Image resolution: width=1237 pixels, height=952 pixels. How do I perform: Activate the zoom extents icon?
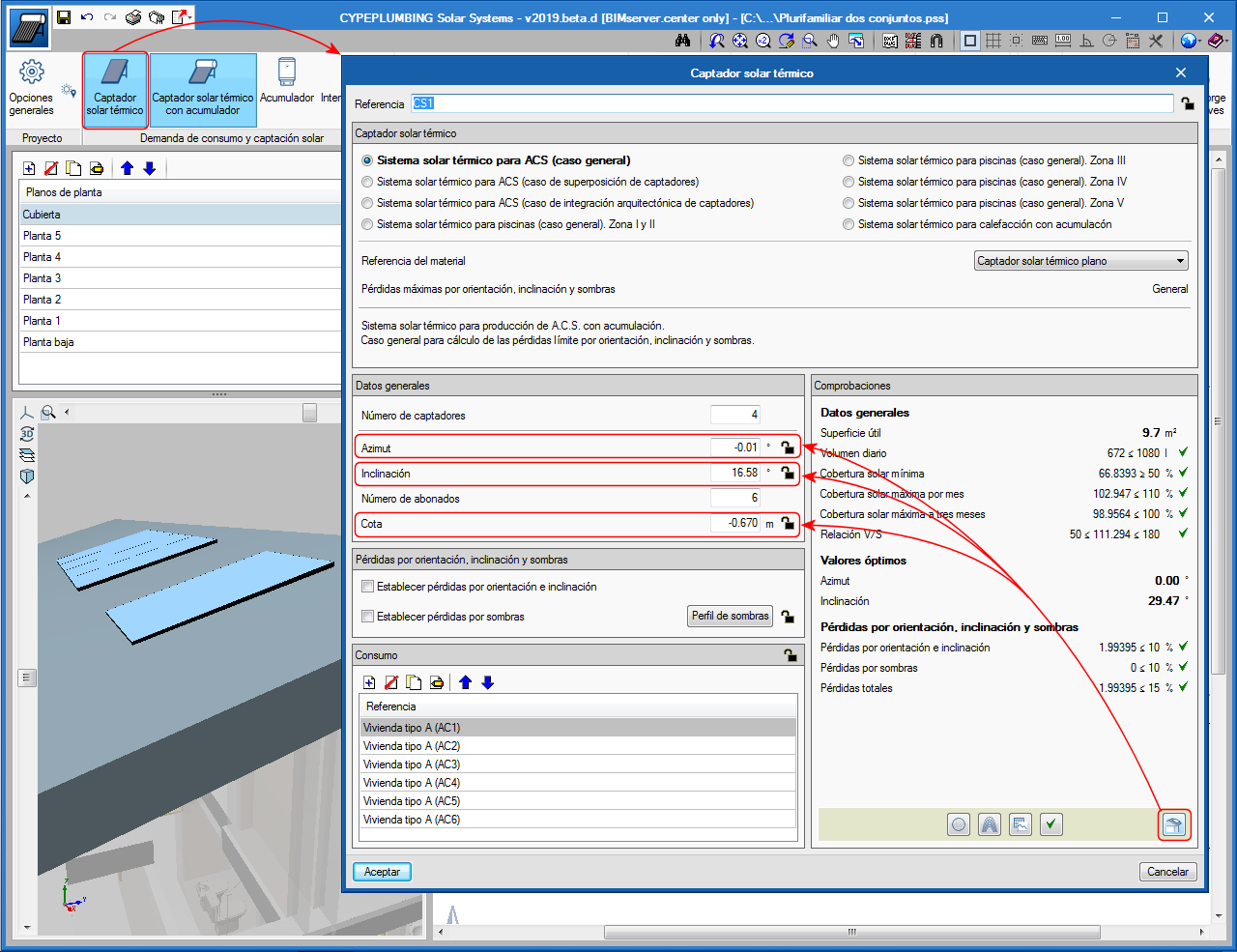coord(740,41)
